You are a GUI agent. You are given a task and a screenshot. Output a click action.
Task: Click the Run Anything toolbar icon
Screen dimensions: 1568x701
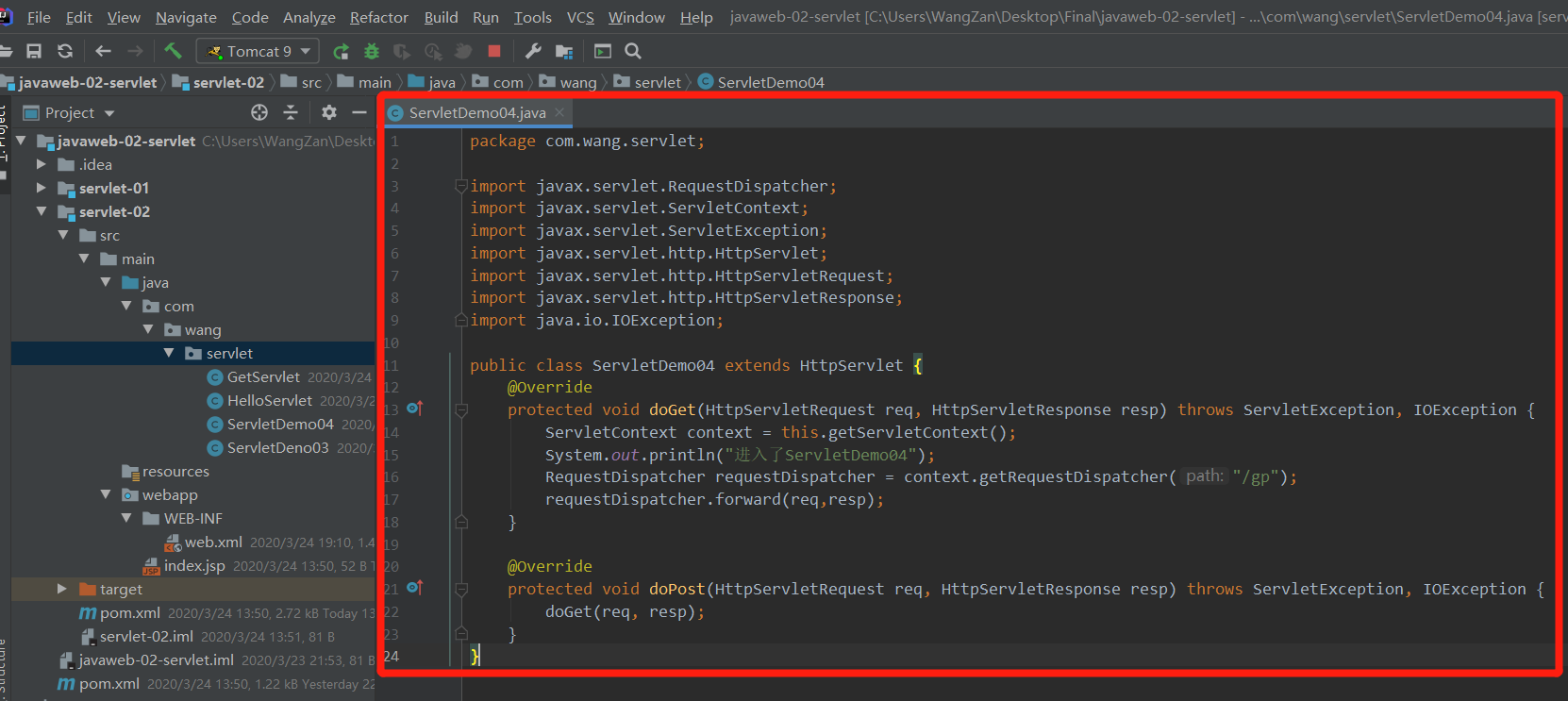(x=603, y=51)
